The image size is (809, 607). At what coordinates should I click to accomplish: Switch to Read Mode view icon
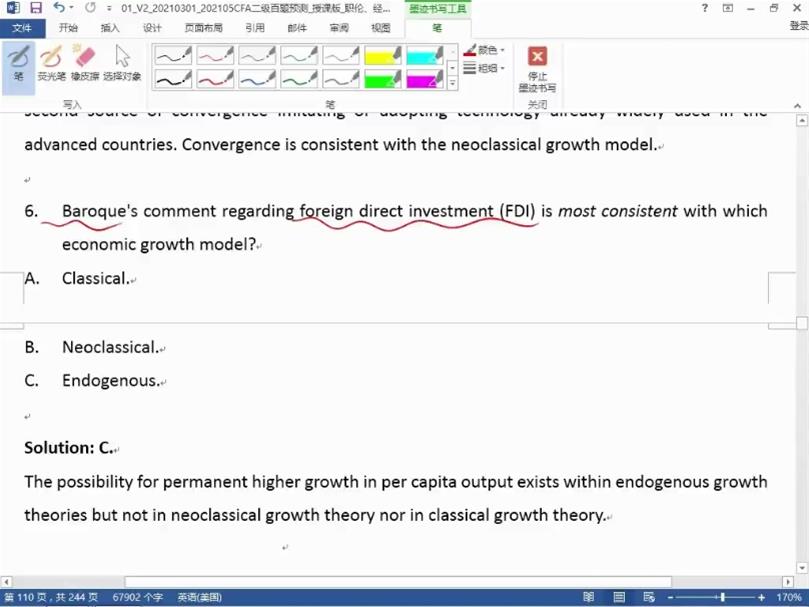tap(588, 598)
